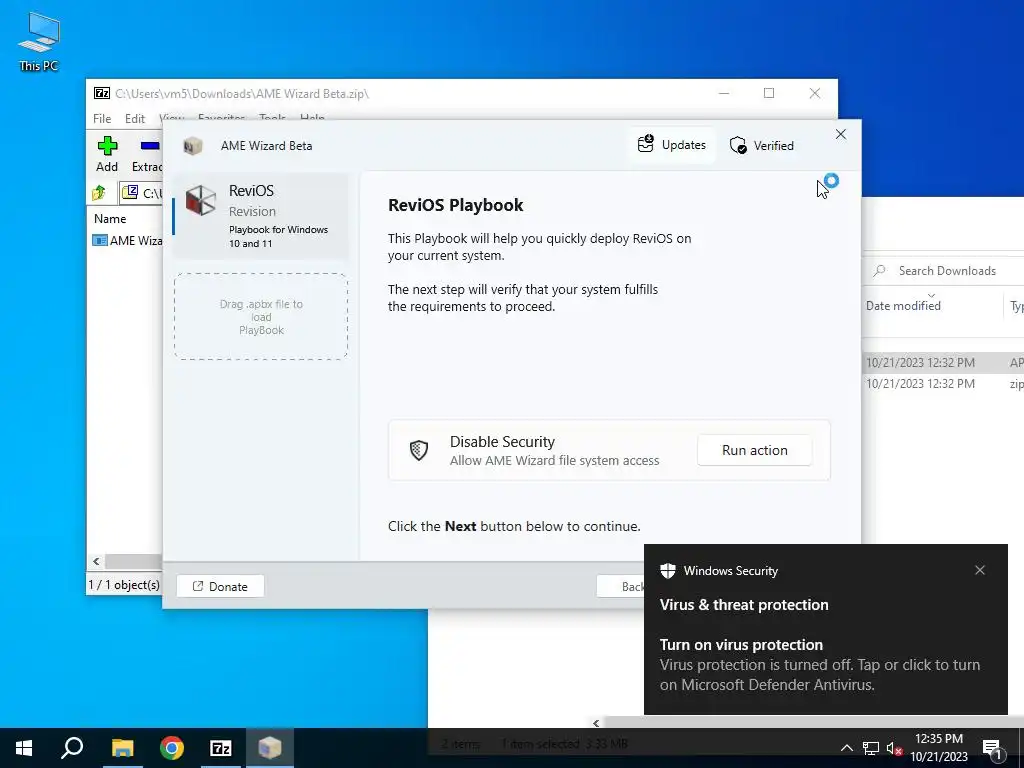The image size is (1024, 768).
Task: Click the 7z icon in 7-Zip title bar
Action: click(102, 93)
